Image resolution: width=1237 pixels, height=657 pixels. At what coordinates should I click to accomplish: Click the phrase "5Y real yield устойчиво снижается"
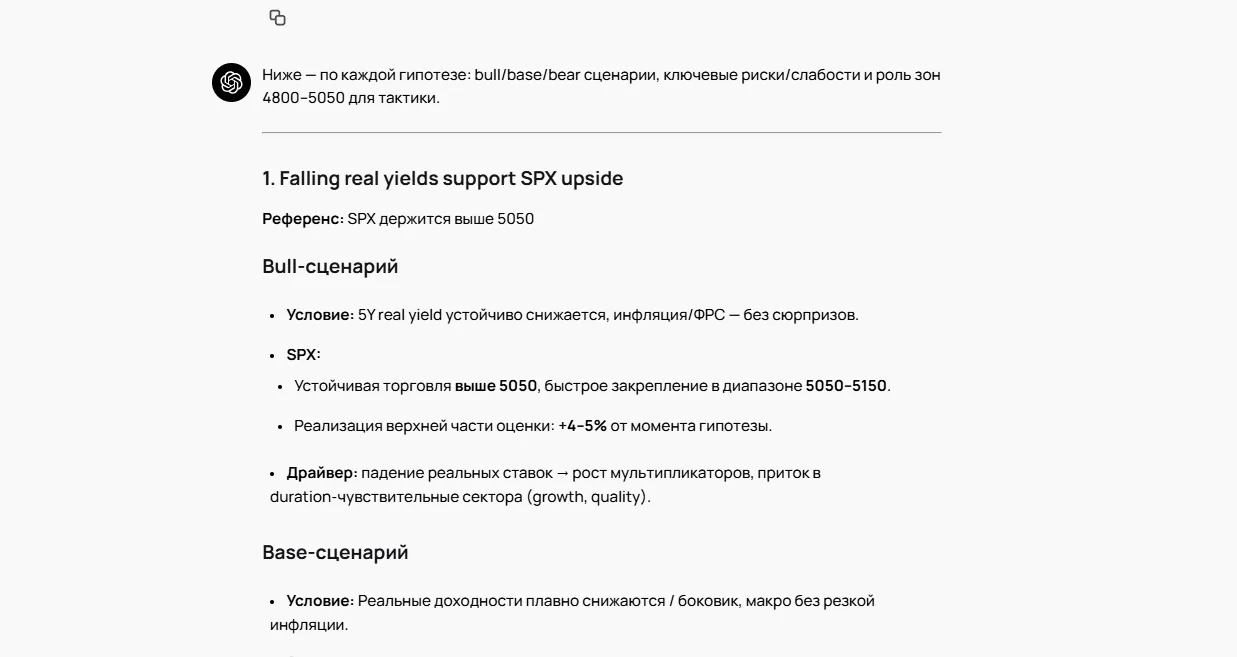click(x=482, y=314)
